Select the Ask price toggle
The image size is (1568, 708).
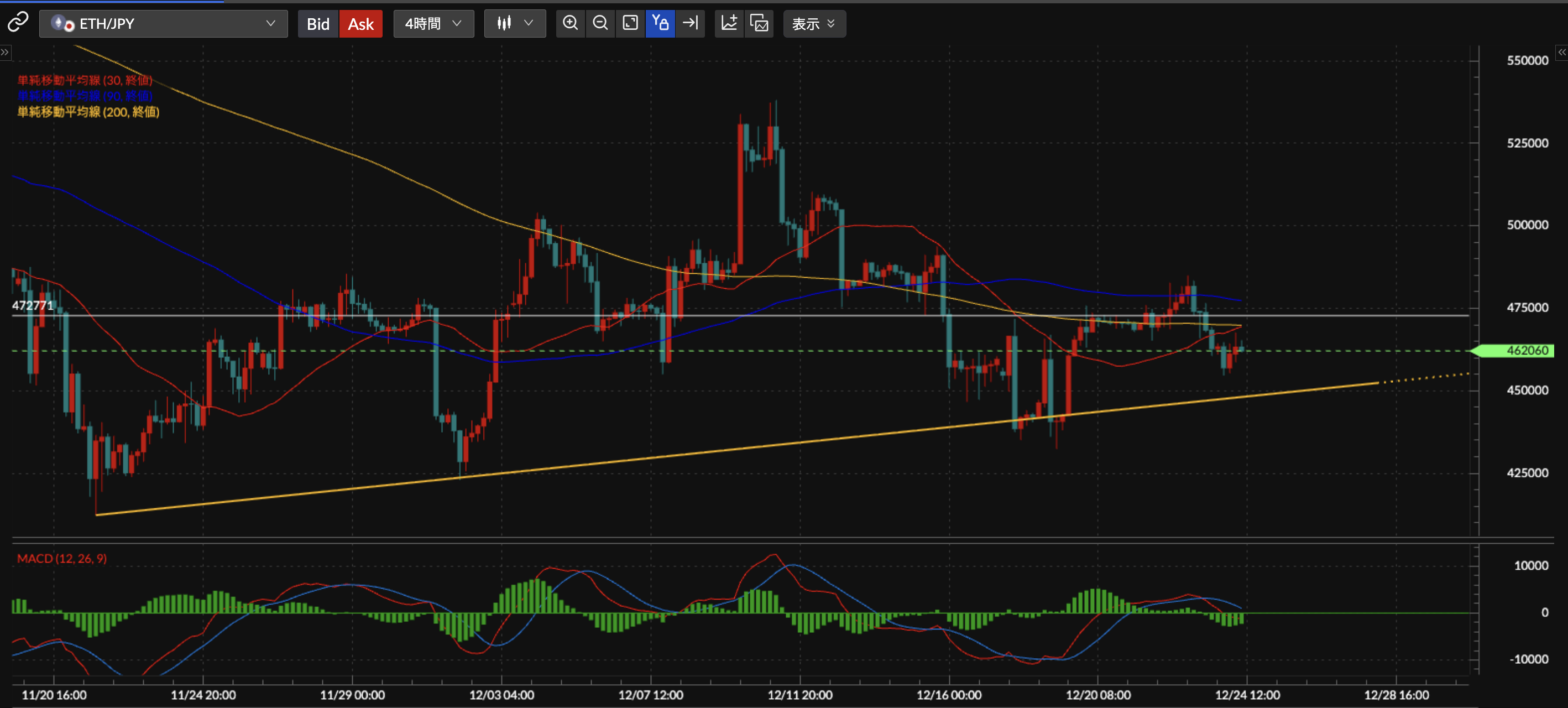pos(360,24)
